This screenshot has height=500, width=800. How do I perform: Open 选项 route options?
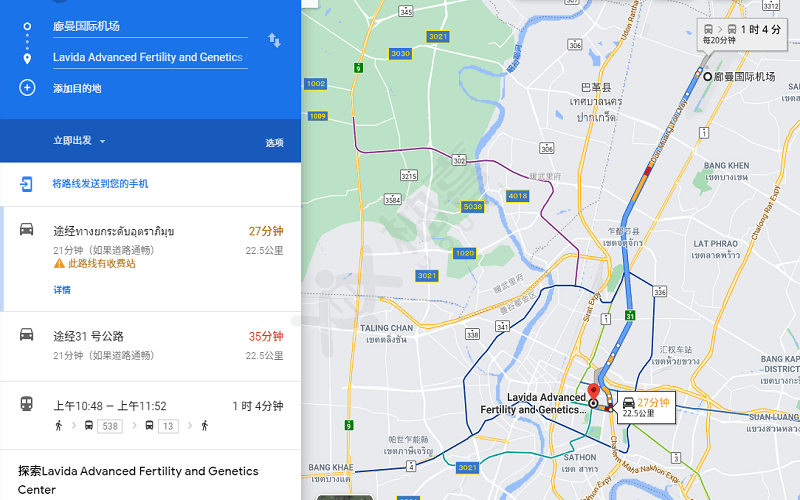(274, 143)
